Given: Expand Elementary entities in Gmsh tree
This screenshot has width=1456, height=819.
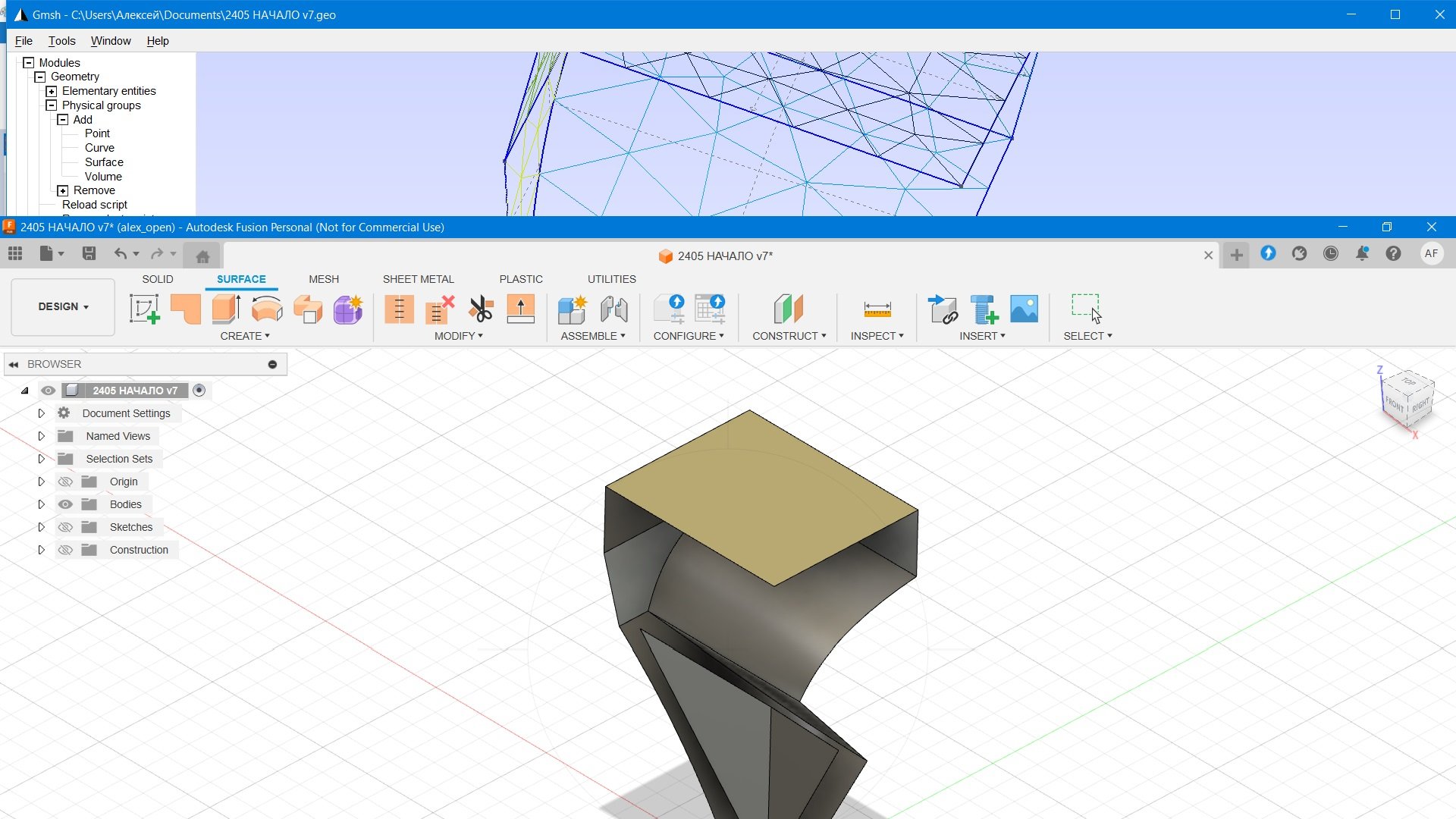Looking at the screenshot, I should click(x=52, y=91).
